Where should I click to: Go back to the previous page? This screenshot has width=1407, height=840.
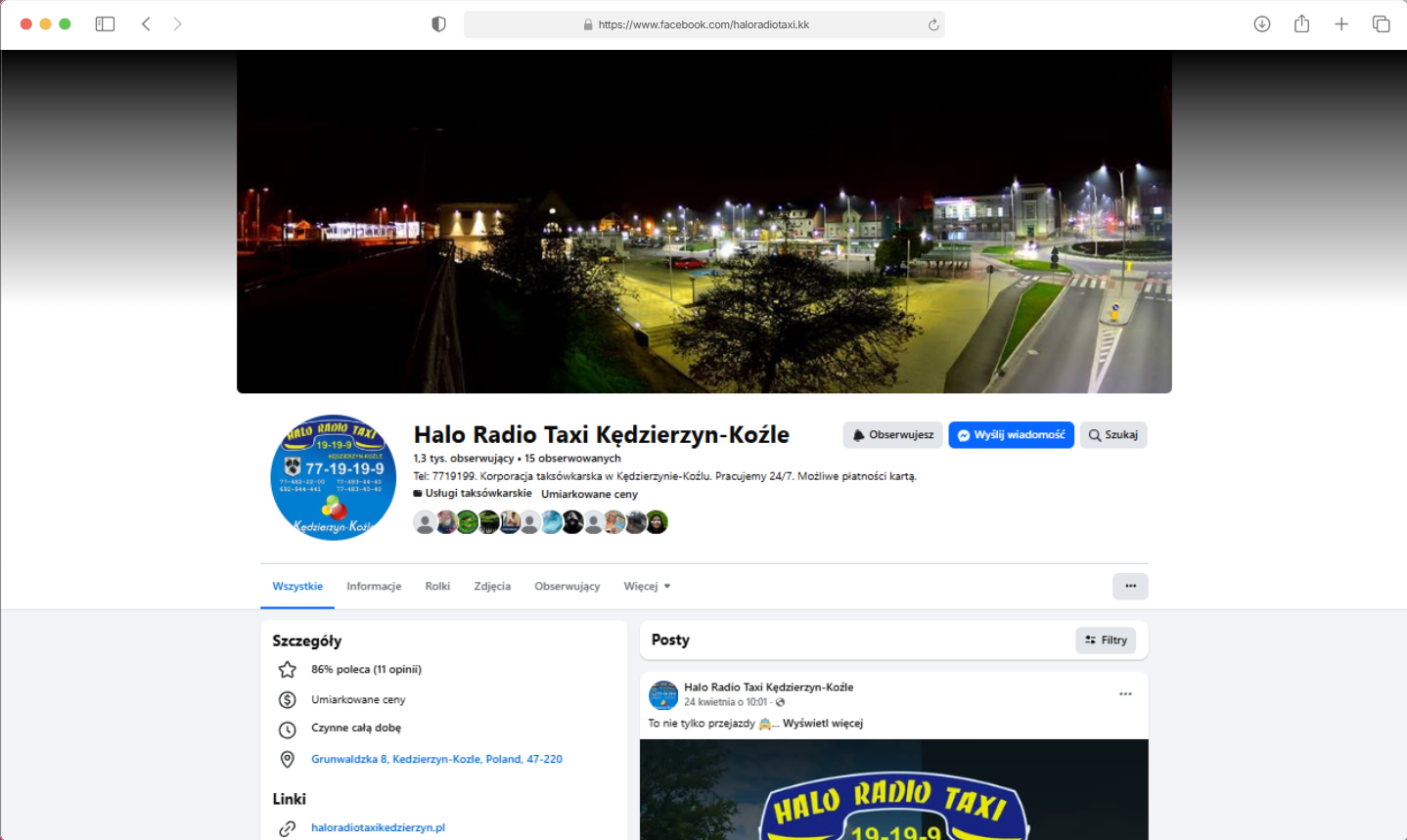click(x=146, y=23)
